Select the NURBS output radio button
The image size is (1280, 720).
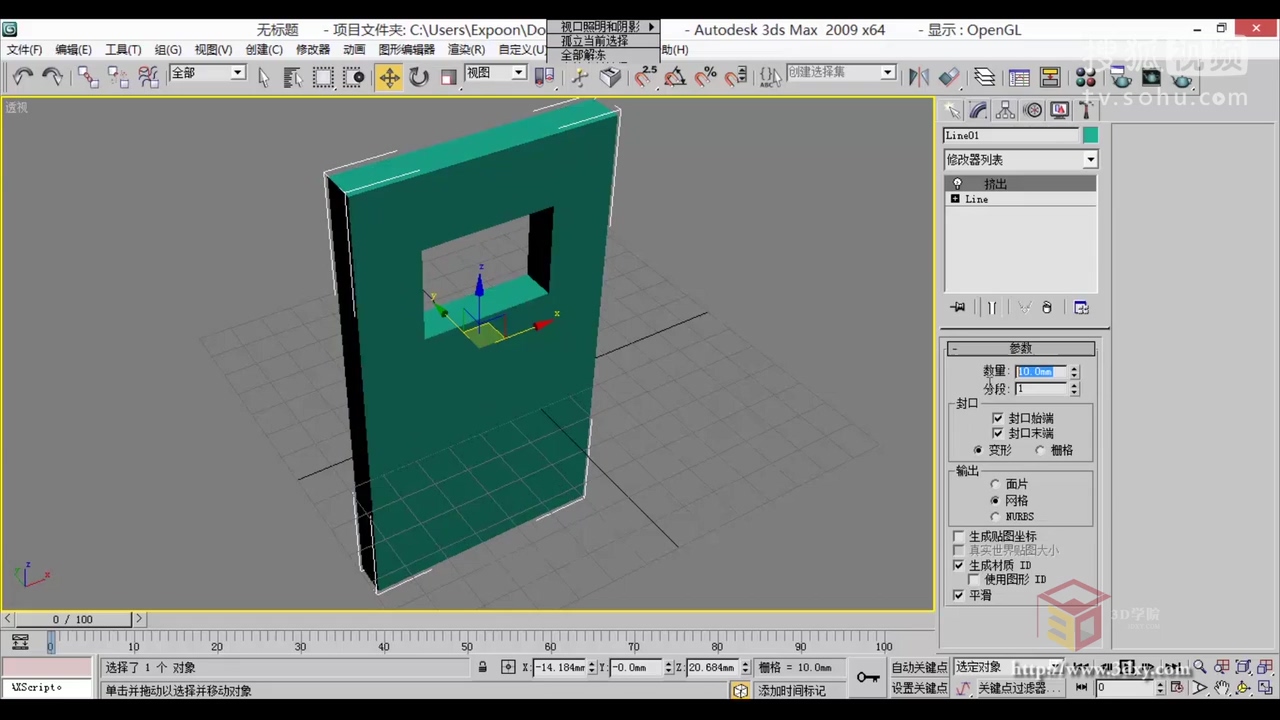995,516
